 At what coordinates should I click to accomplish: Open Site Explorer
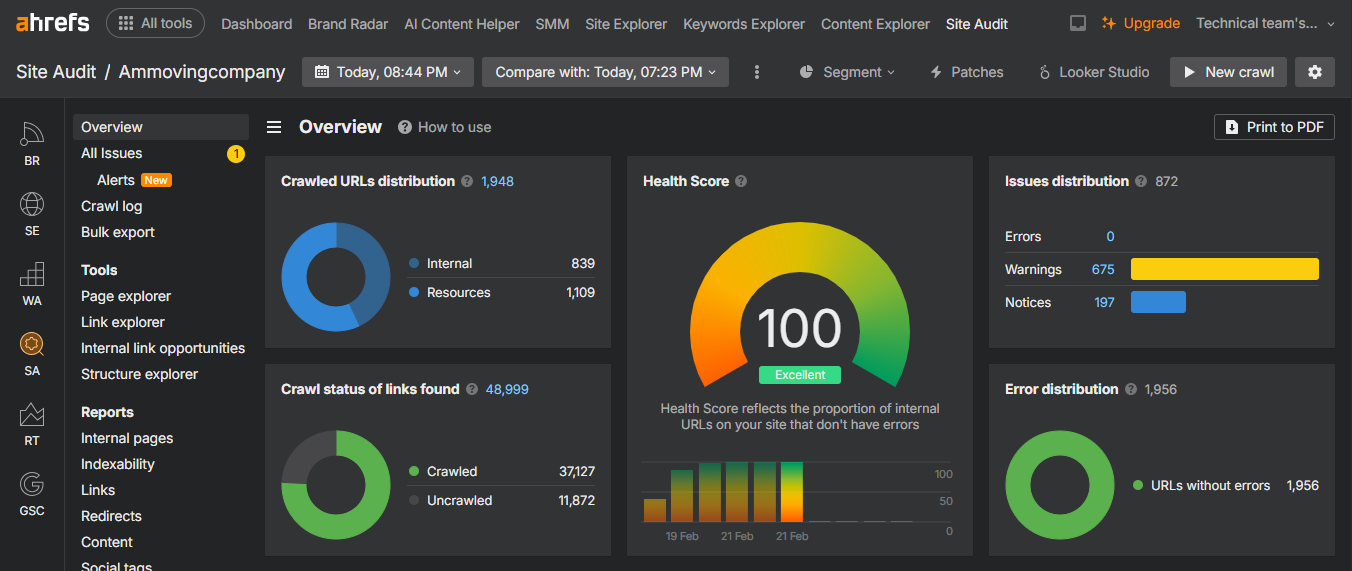tap(626, 24)
